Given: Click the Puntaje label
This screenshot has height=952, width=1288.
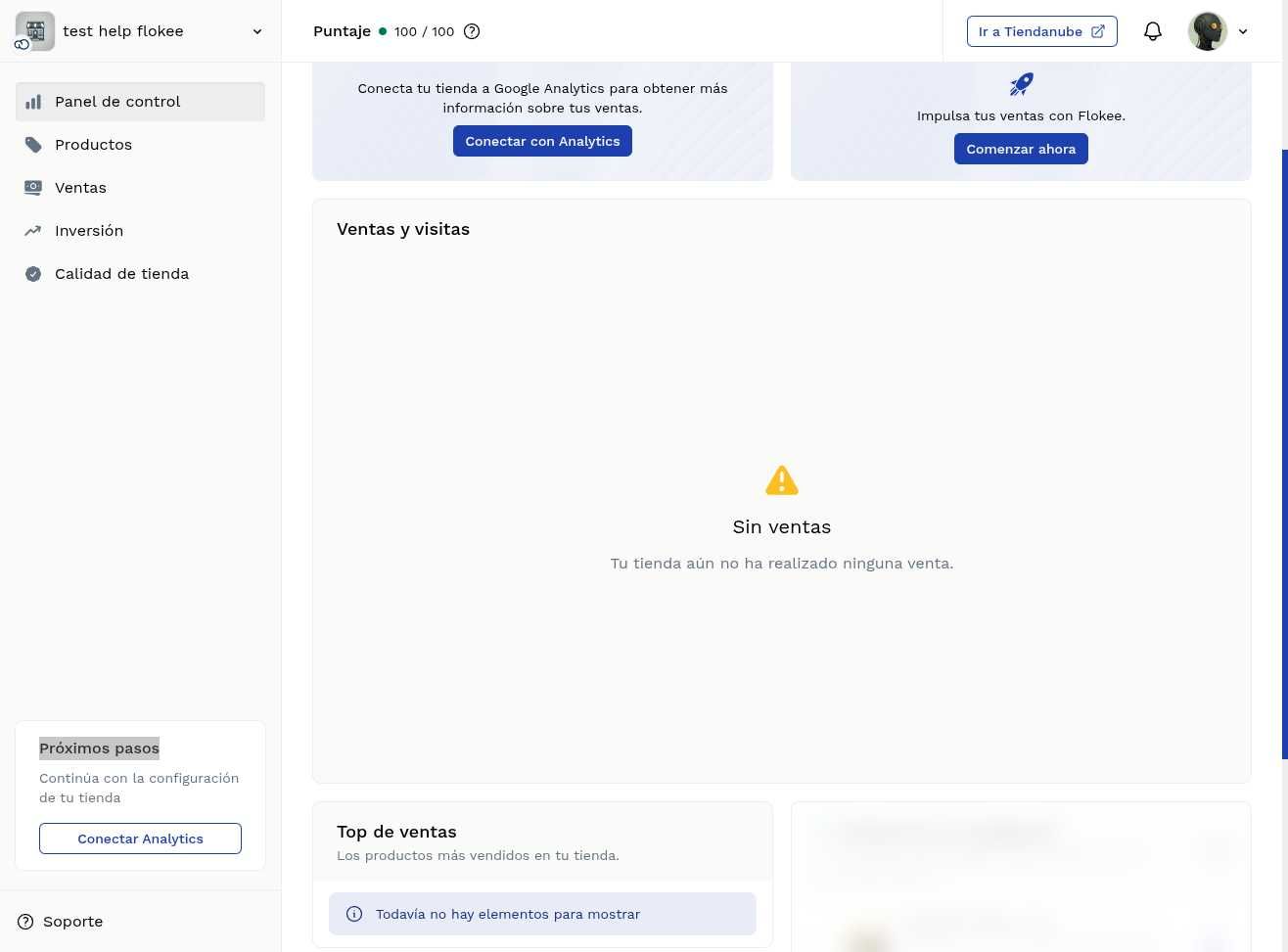Looking at the screenshot, I should click(x=342, y=31).
